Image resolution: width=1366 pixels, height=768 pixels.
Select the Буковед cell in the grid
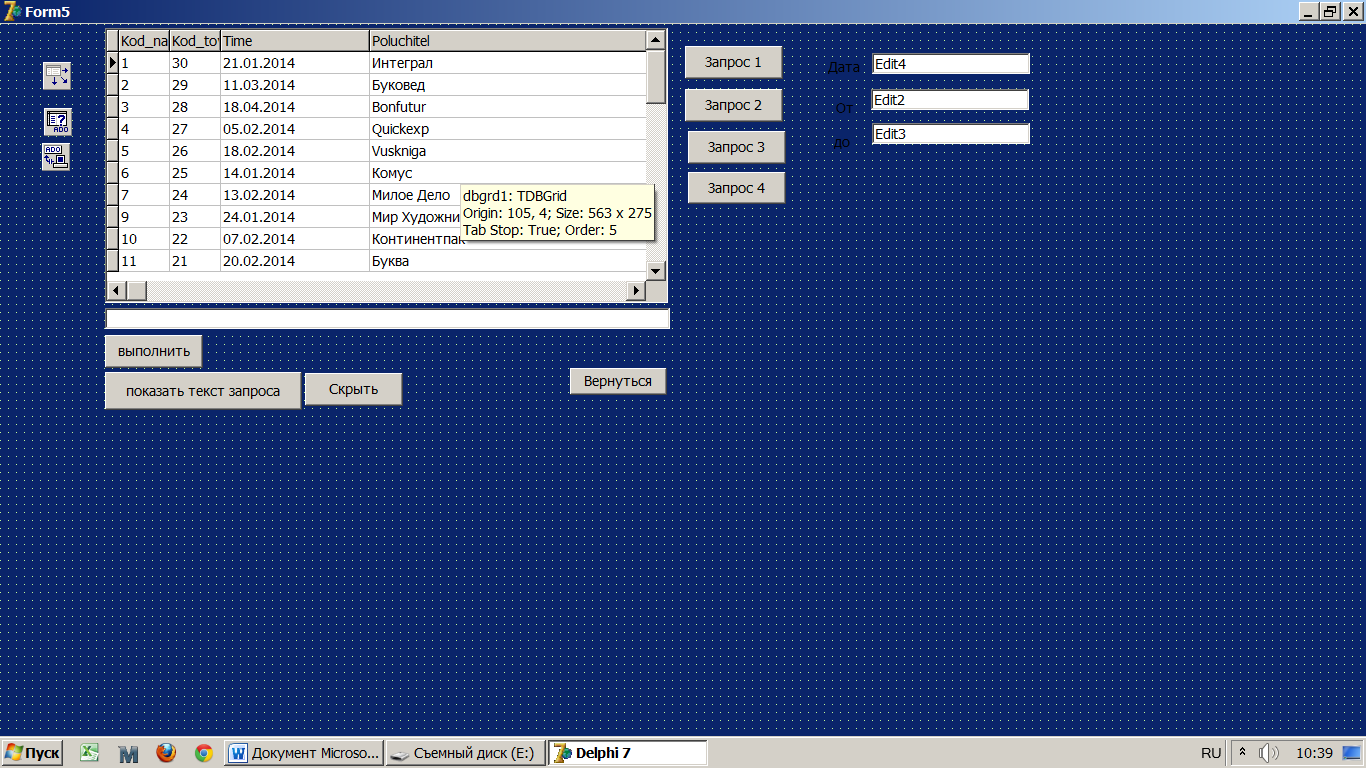point(508,85)
